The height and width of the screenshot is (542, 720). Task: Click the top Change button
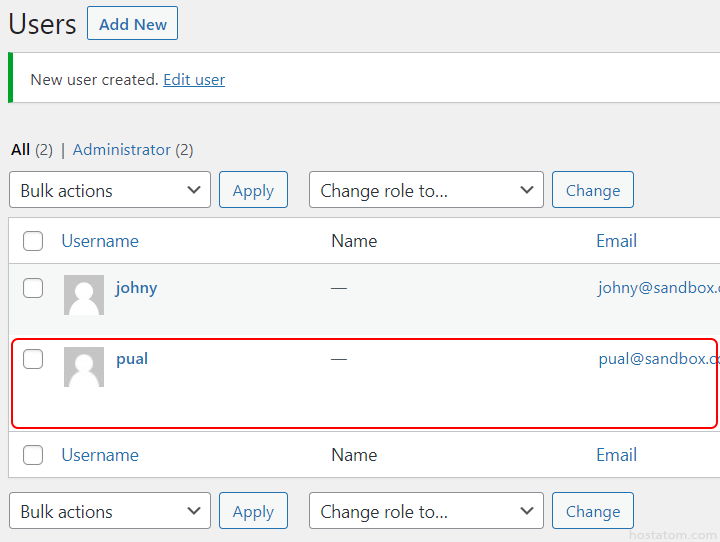pyautogui.click(x=593, y=191)
